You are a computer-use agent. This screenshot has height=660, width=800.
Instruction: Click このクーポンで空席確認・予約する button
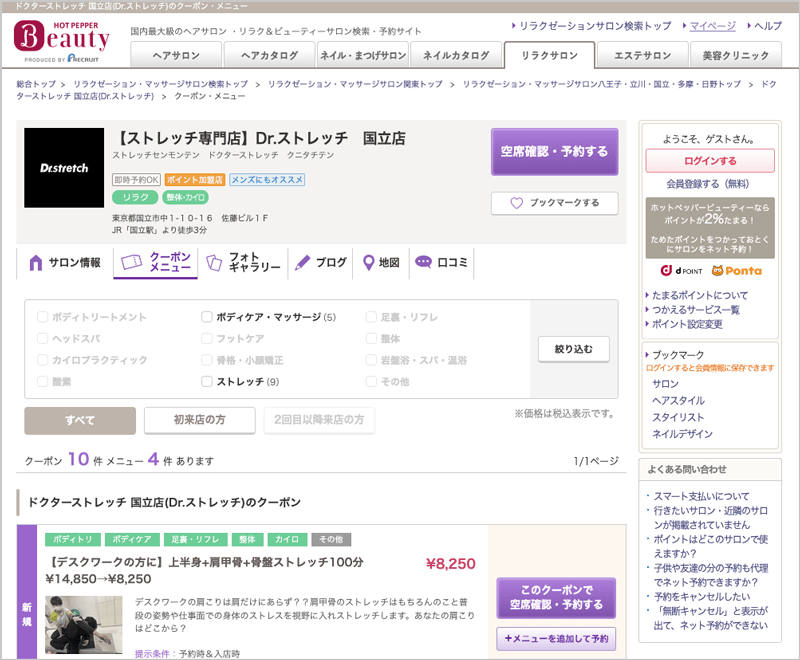(x=556, y=597)
